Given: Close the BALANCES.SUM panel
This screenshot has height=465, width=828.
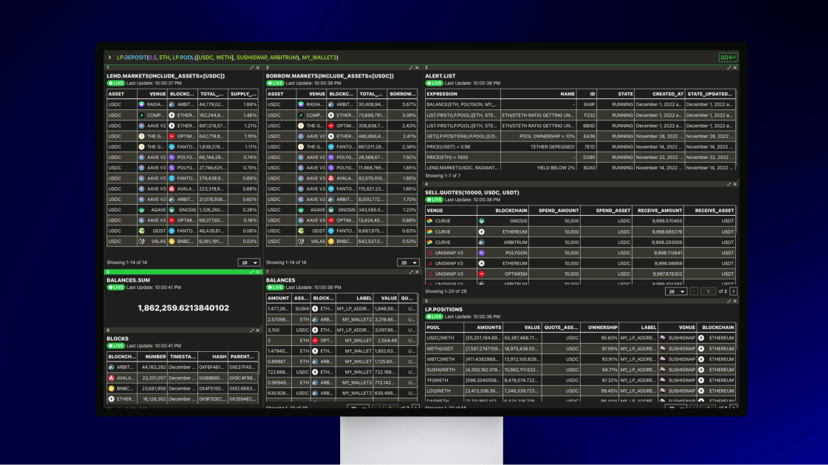Looking at the screenshot, I should pos(258,272).
